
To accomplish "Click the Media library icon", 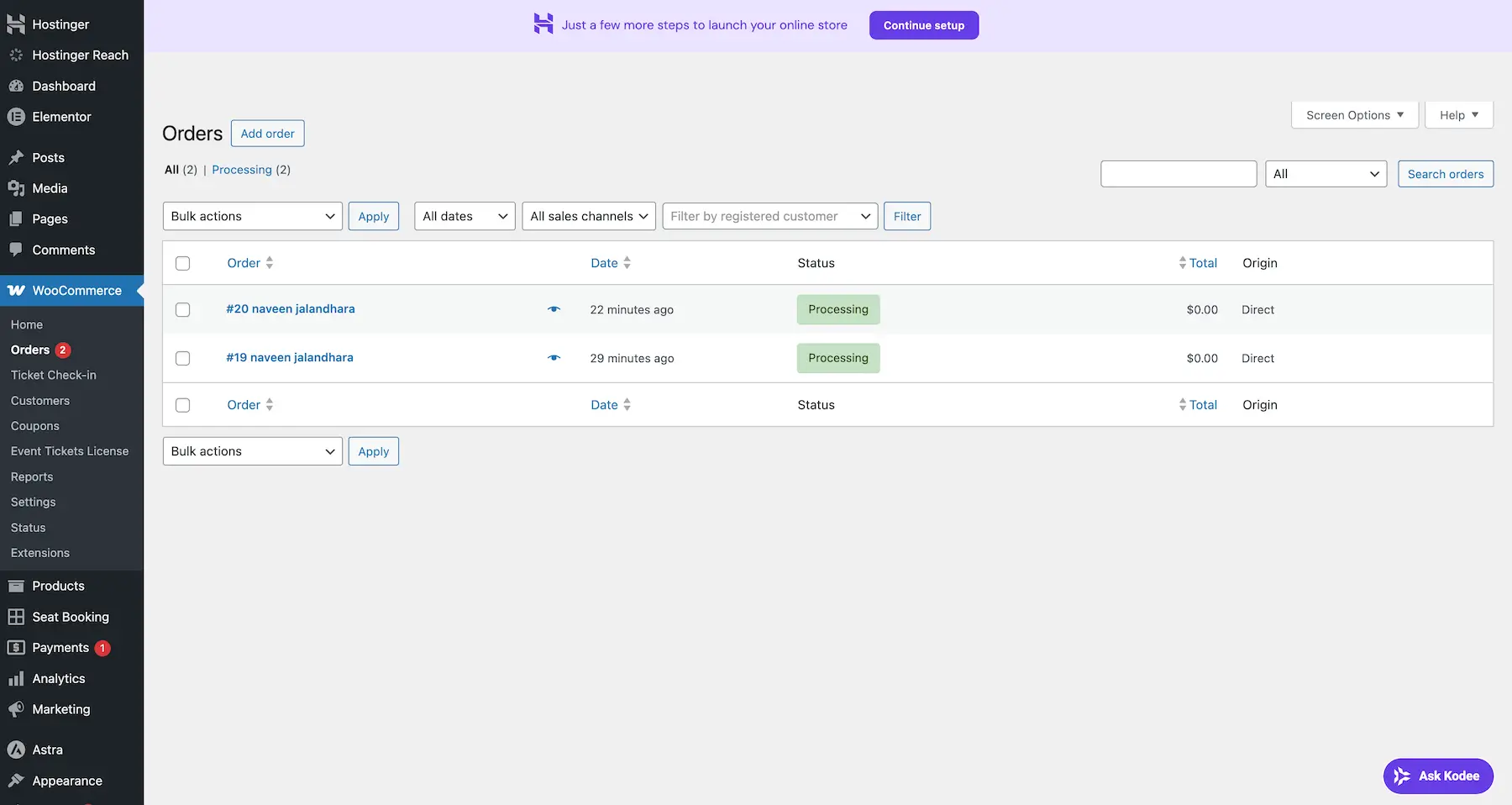I will 16,188.
